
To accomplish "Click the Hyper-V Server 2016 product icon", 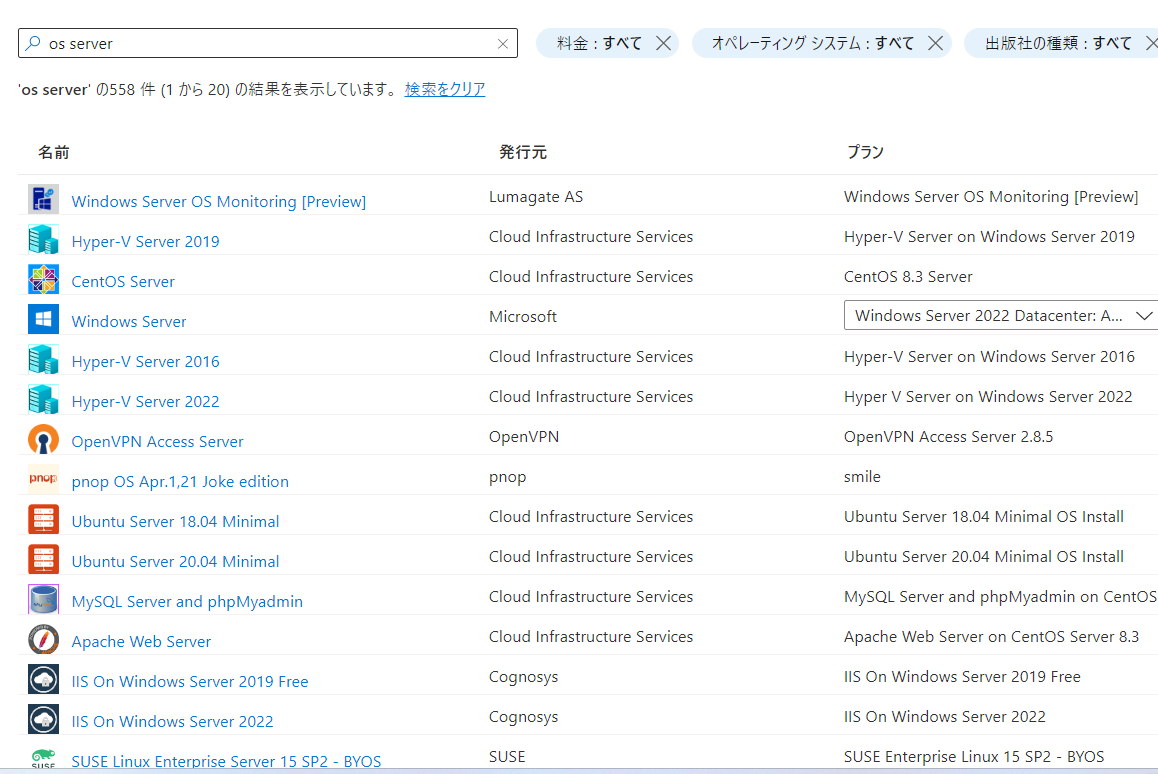I will point(44,360).
